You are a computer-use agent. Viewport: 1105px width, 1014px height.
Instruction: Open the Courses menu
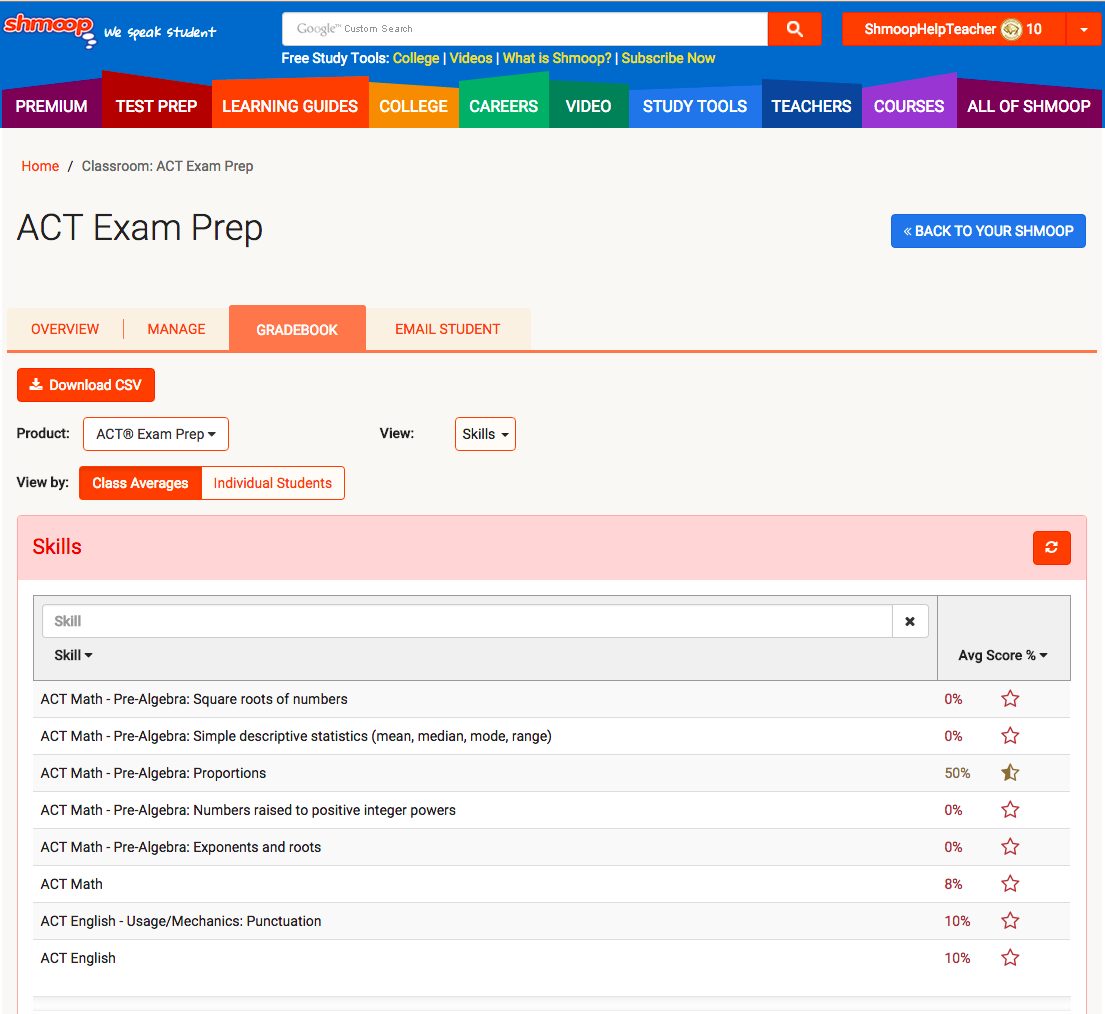tap(909, 106)
